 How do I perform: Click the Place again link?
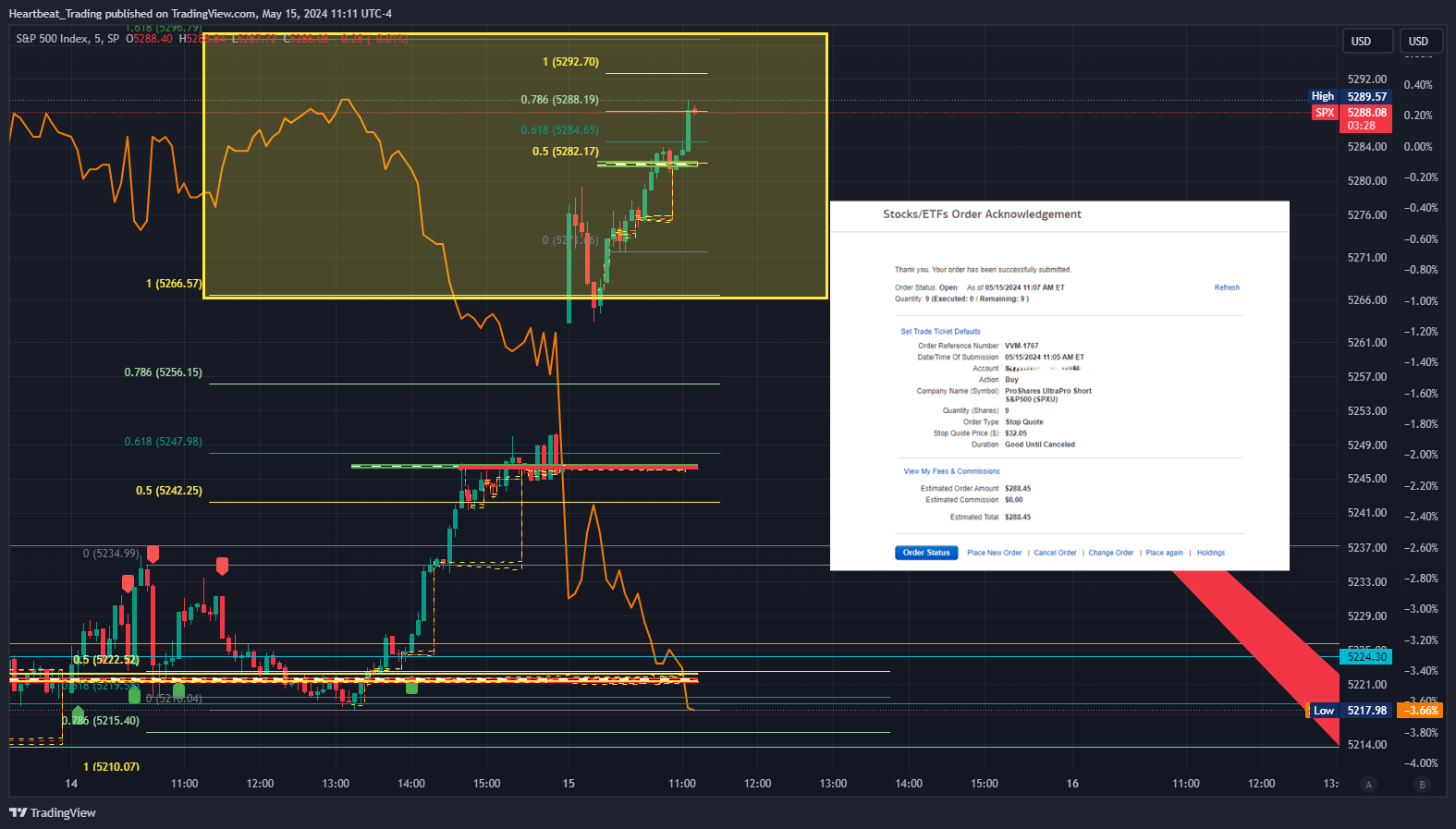[1165, 553]
